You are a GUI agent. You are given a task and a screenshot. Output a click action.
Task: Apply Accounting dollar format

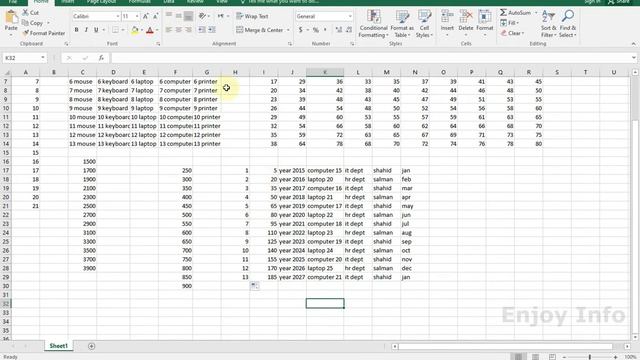click(301, 30)
